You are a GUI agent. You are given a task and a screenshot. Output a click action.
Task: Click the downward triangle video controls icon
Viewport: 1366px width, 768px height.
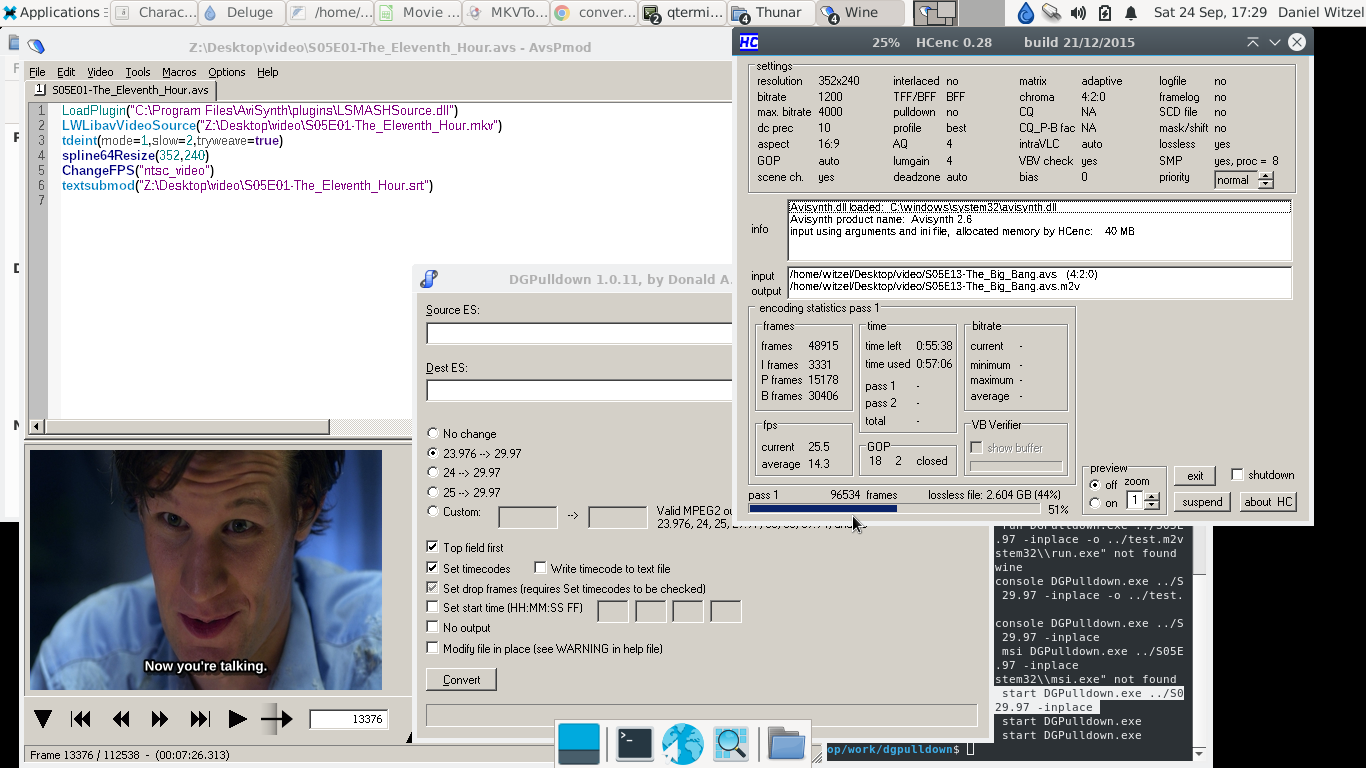(43, 719)
